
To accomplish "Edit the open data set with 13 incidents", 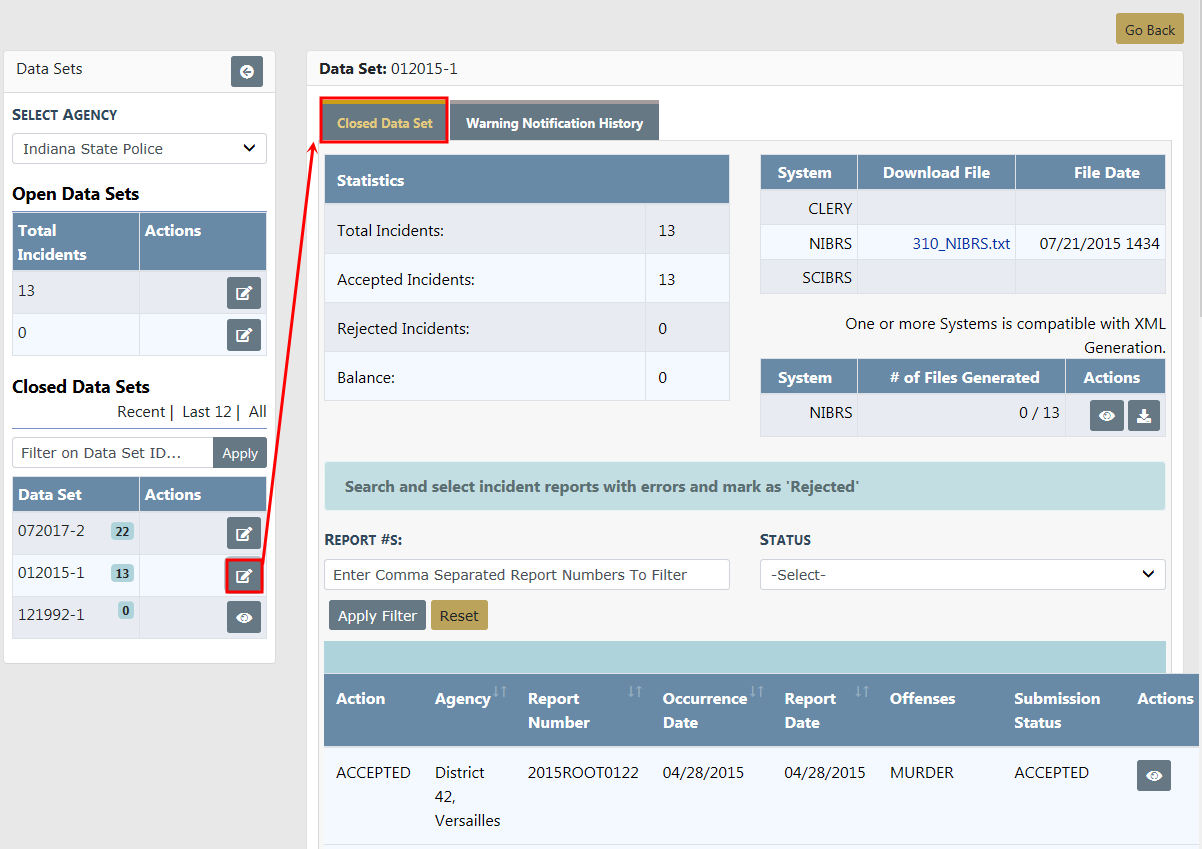I will [243, 293].
